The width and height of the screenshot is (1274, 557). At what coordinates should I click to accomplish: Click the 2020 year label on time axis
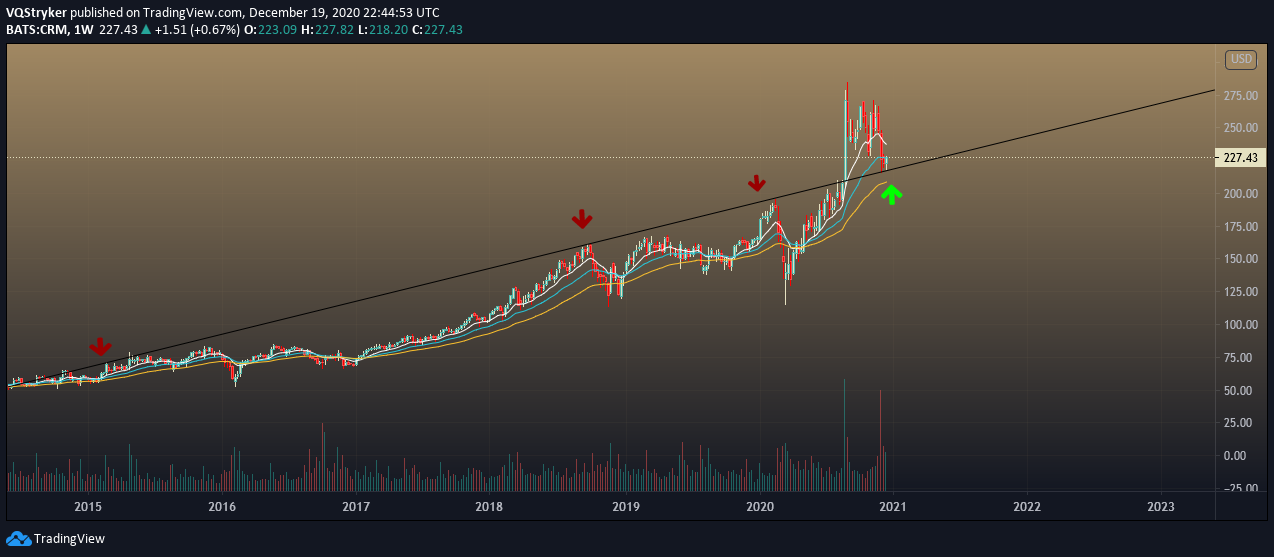[x=759, y=507]
